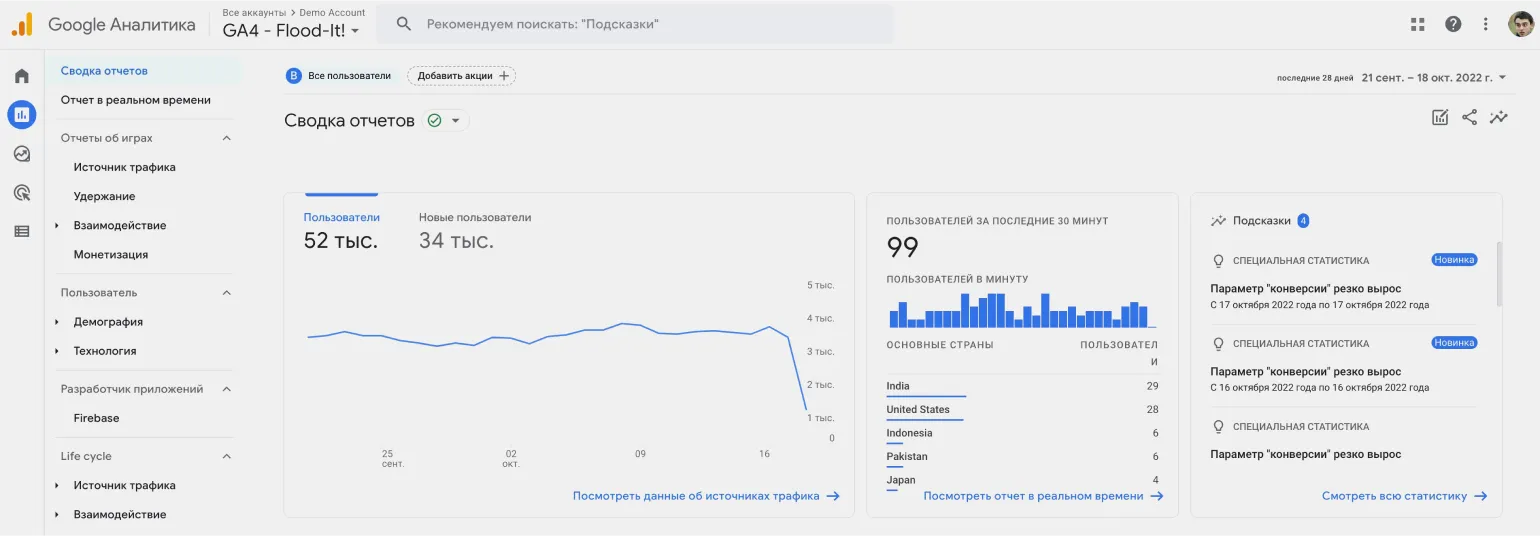Click the Customize report icon

[1440, 117]
